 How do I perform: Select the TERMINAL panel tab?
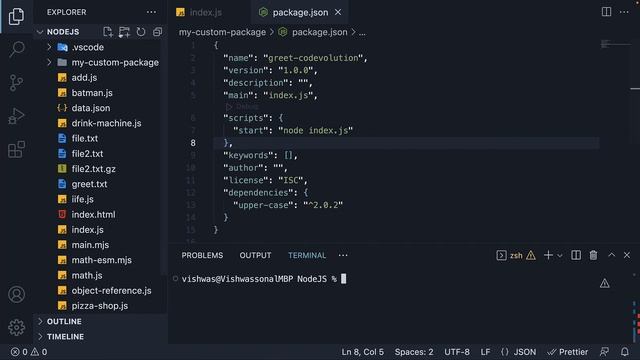click(x=307, y=256)
